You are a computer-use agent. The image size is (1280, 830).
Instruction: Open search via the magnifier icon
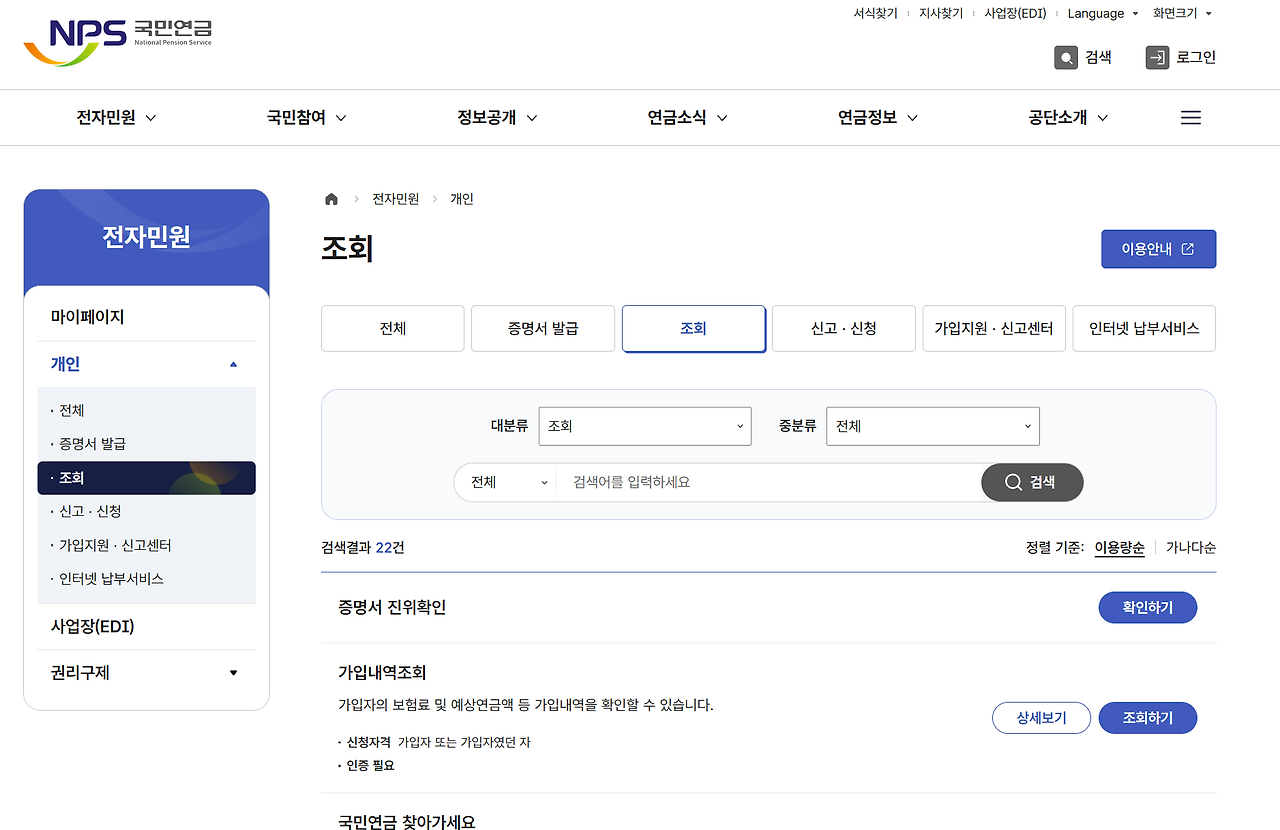[x=1066, y=57]
